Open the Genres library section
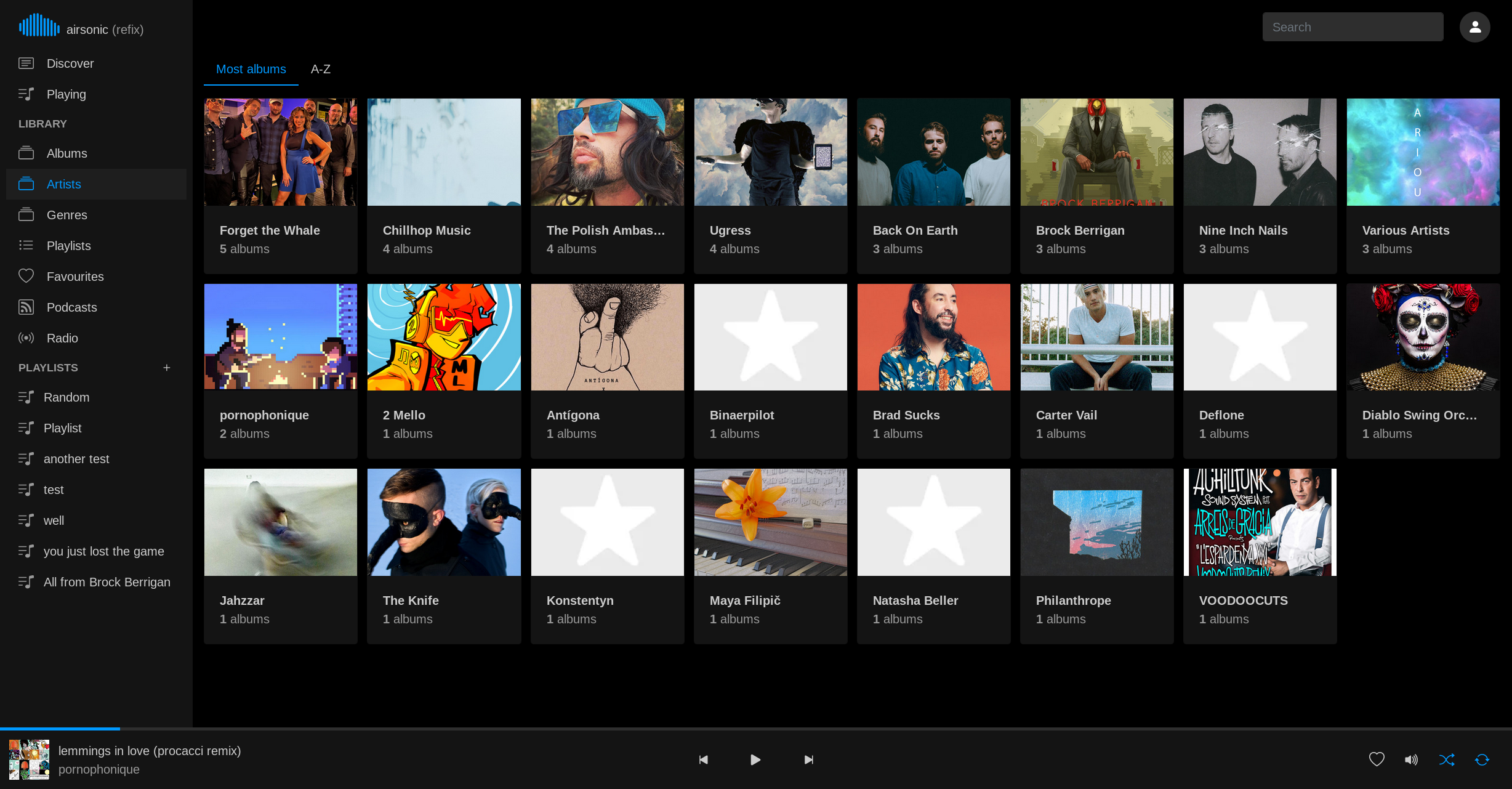Screen dimensions: 1512x789 click(x=66, y=215)
